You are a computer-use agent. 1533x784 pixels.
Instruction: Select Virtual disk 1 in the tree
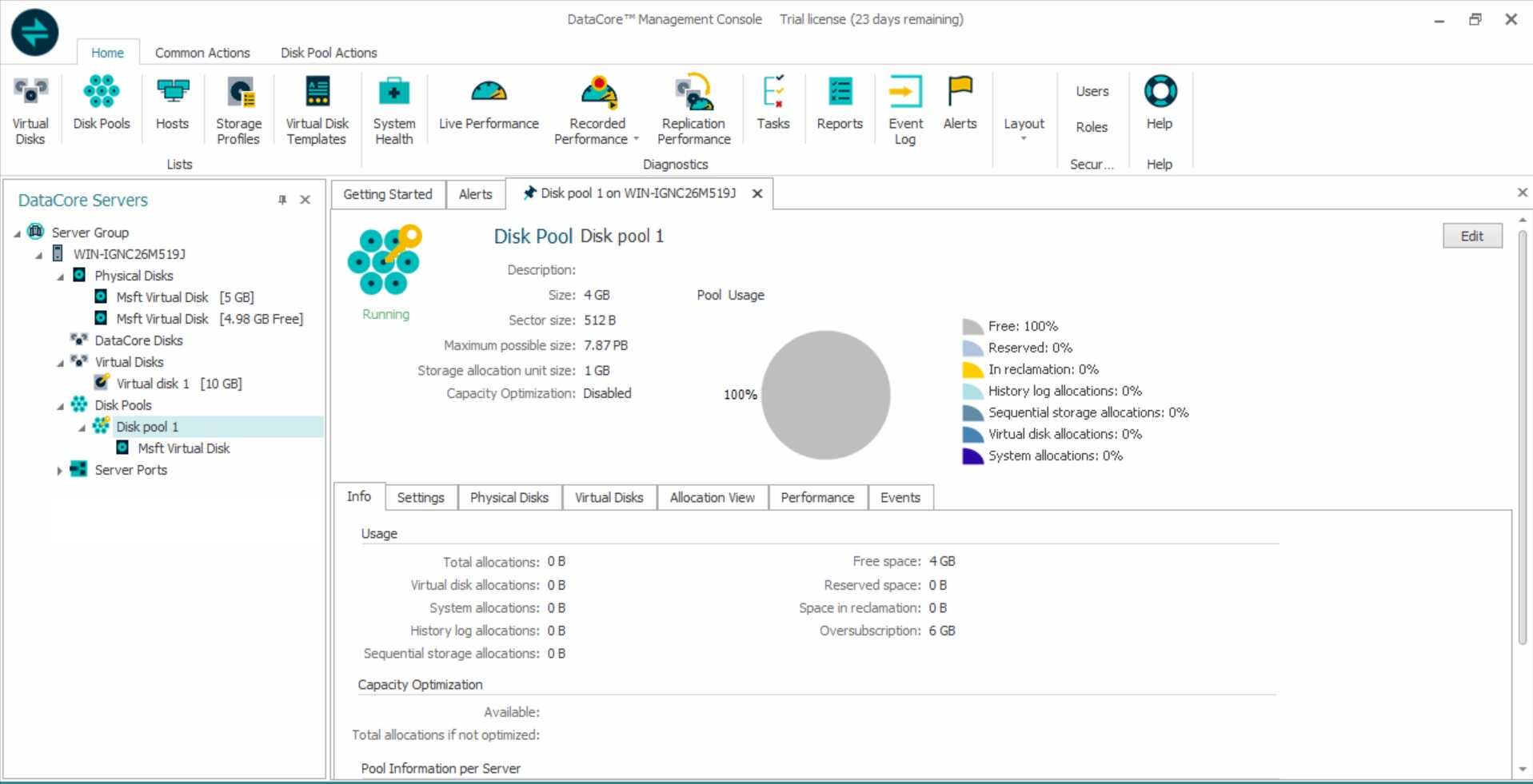point(154,383)
